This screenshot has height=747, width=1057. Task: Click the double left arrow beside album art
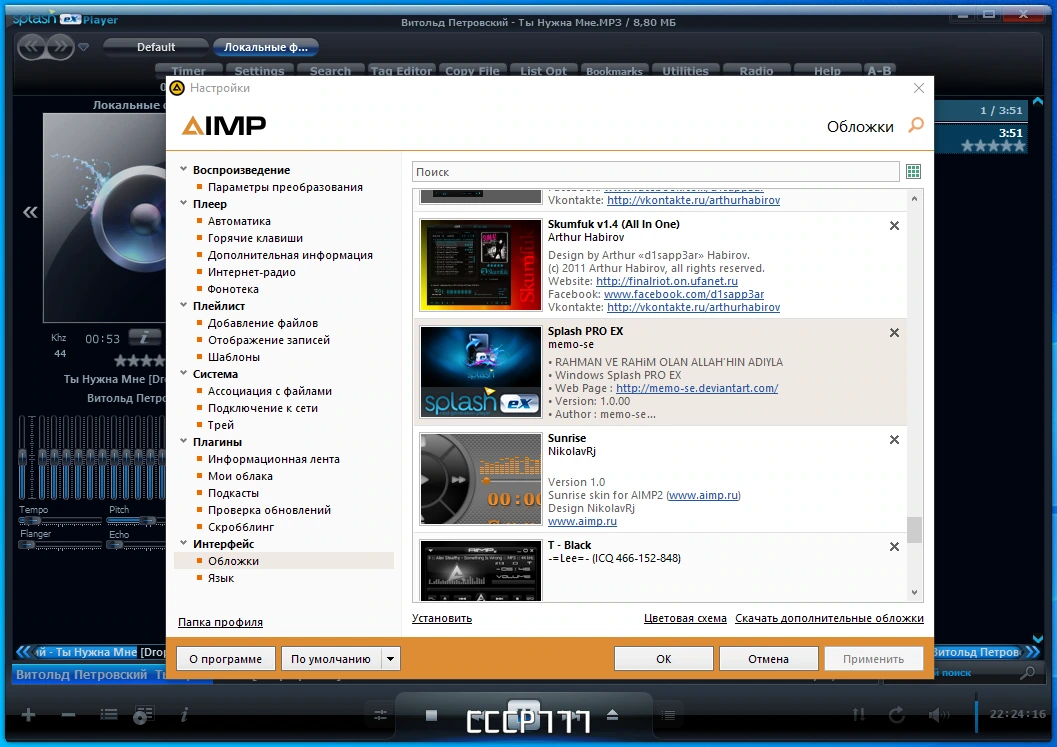(x=30, y=213)
